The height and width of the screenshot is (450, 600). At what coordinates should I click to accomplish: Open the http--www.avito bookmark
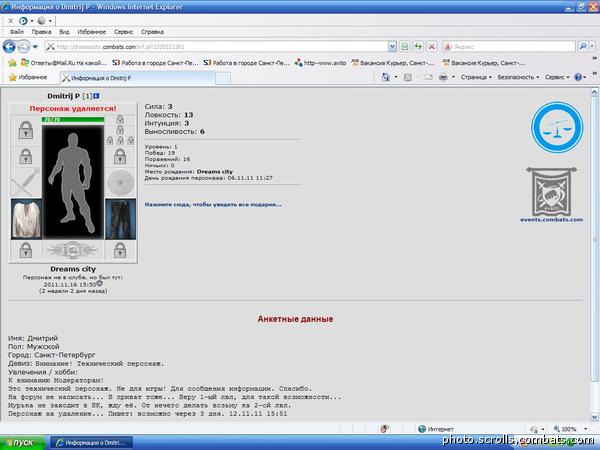[x=320, y=63]
